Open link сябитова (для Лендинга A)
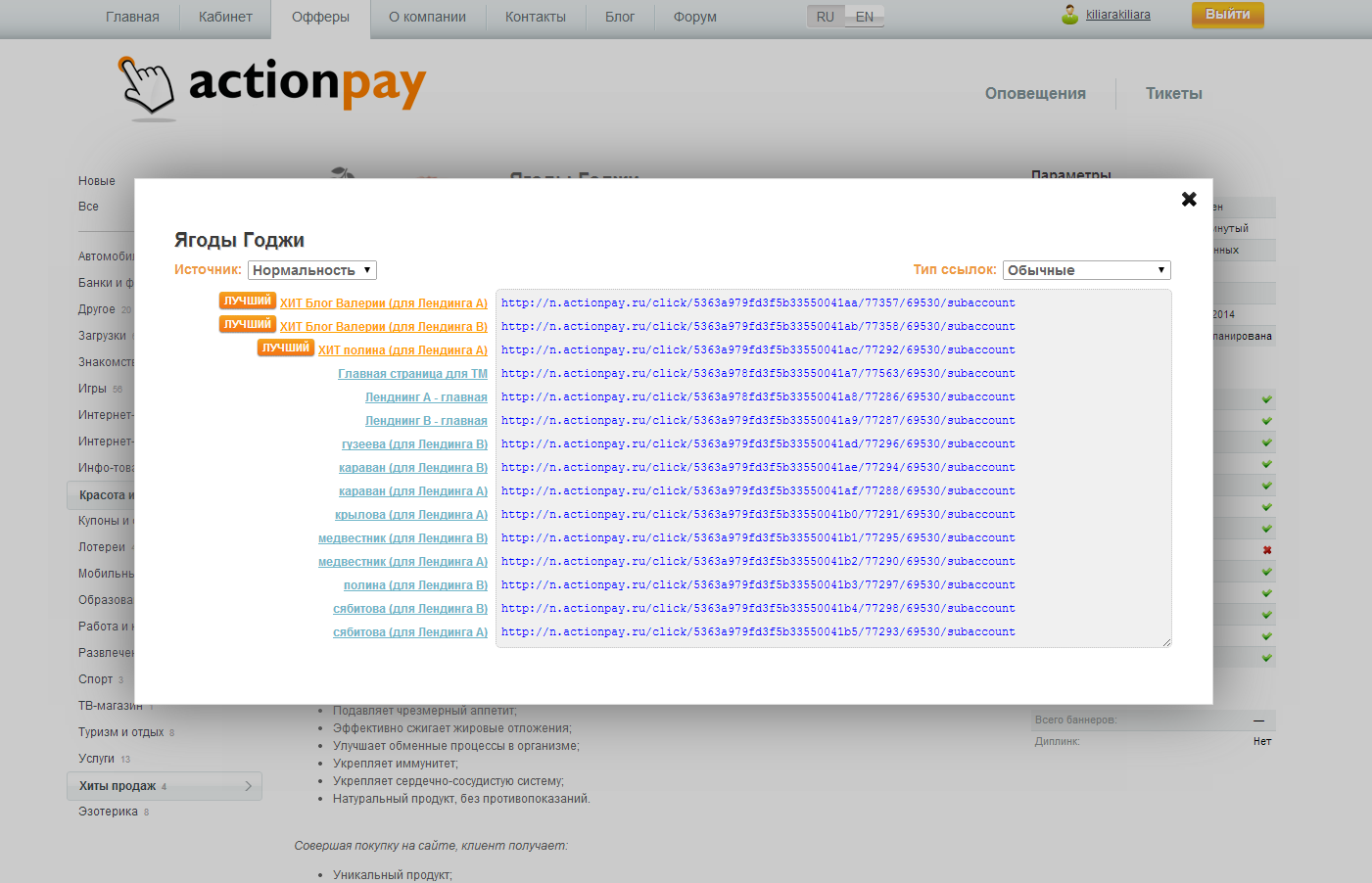1372x883 pixels. (410, 632)
